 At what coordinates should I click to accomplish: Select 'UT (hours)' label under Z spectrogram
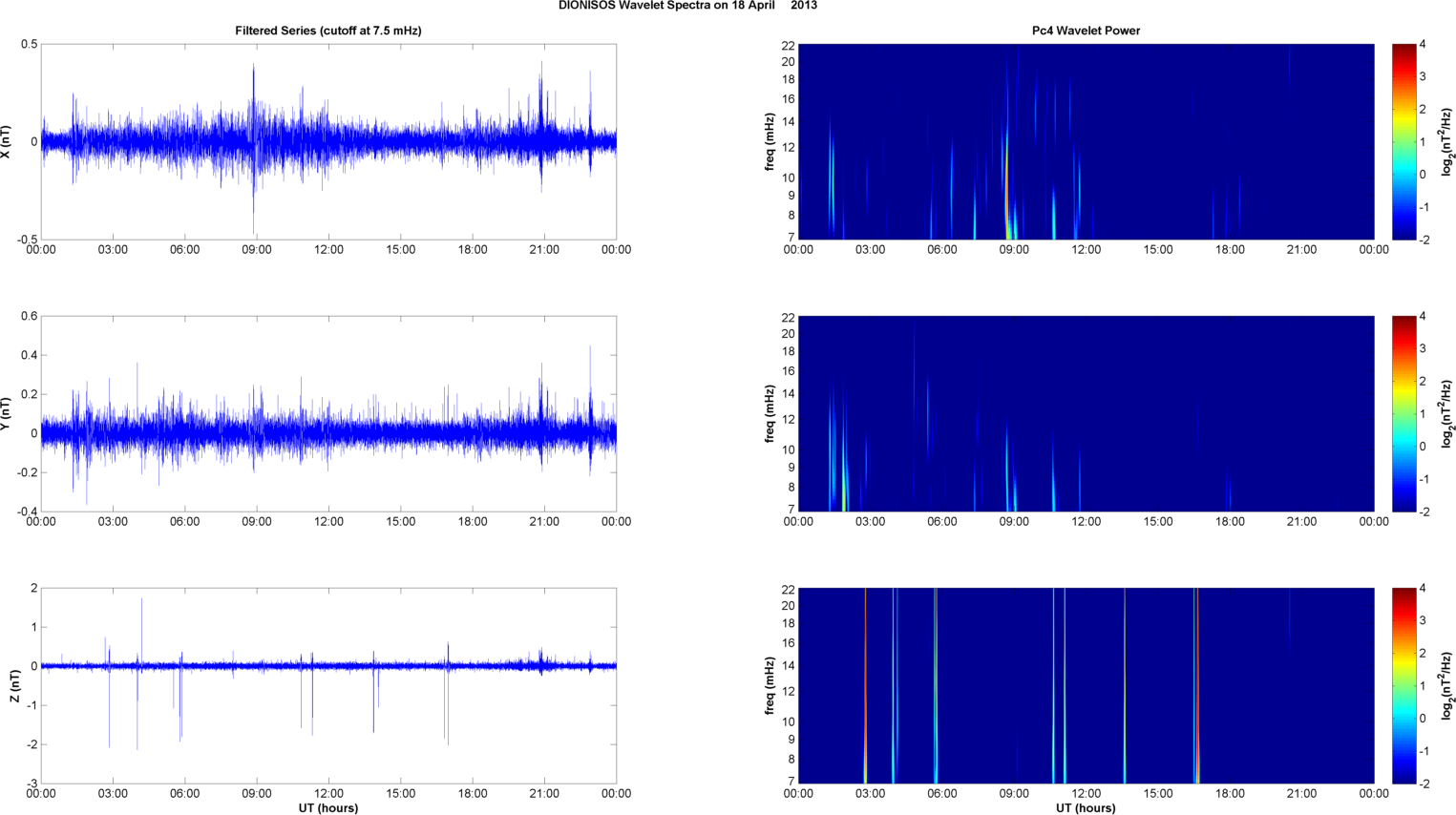pos(1086,808)
